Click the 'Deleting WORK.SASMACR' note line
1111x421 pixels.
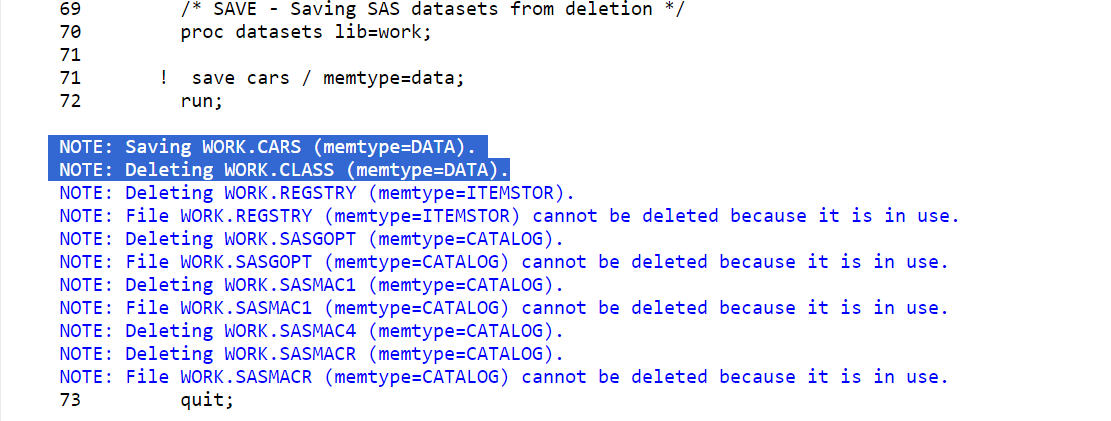[x=311, y=354]
